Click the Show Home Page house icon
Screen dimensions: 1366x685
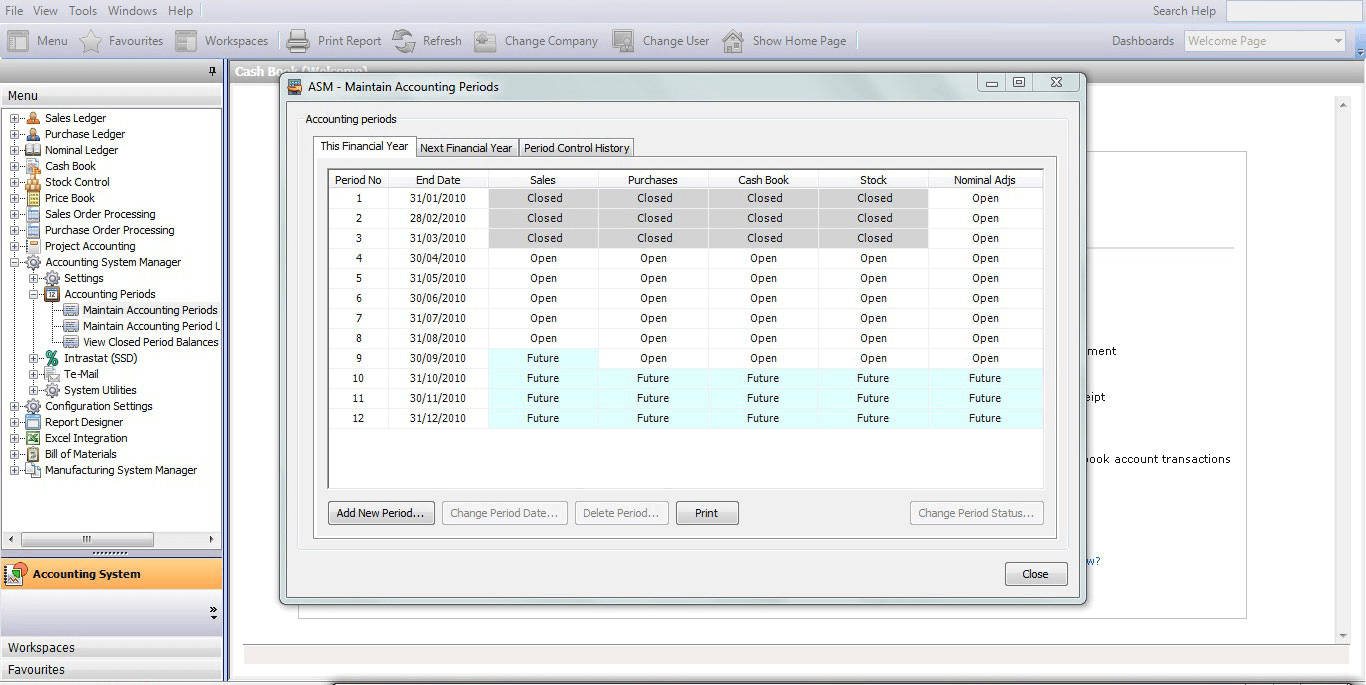(x=733, y=41)
